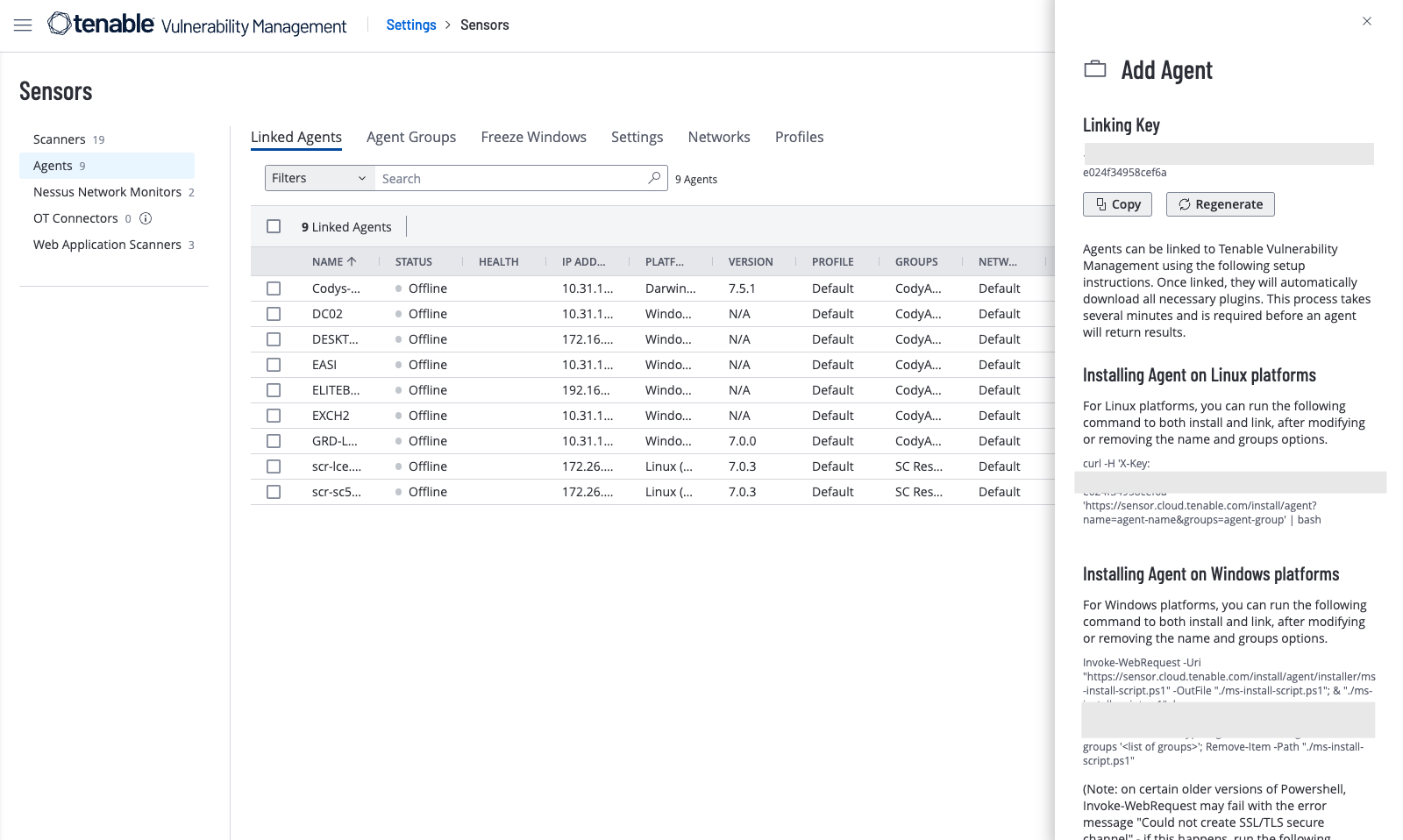Close the Add Agent panel
The height and width of the screenshot is (840, 1403).
1367,21
